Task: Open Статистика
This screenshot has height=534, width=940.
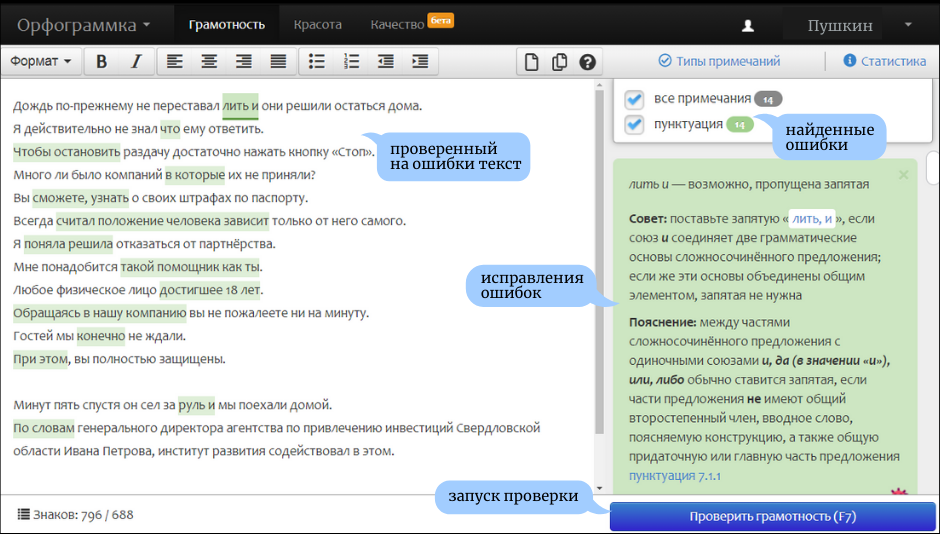Action: [x=885, y=61]
